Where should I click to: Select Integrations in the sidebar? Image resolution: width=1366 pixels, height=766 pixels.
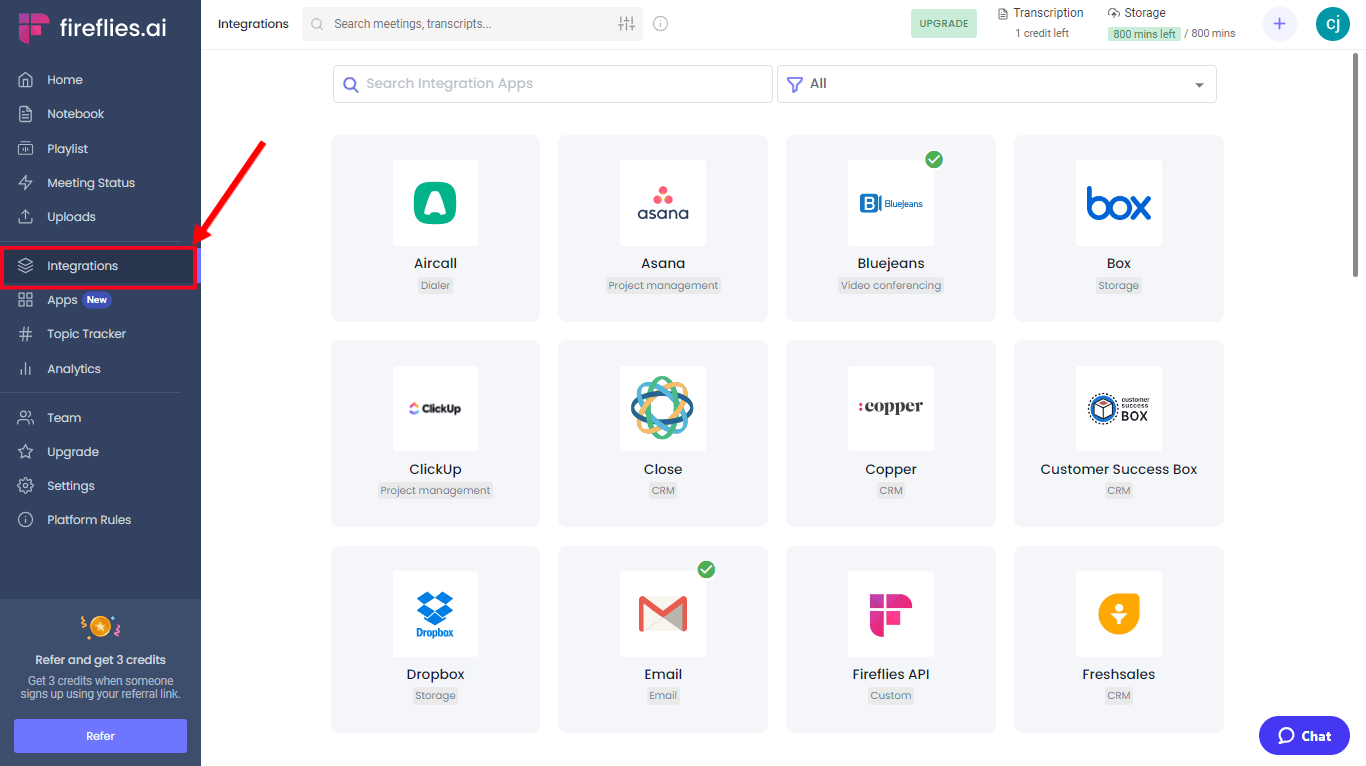tap(98, 266)
